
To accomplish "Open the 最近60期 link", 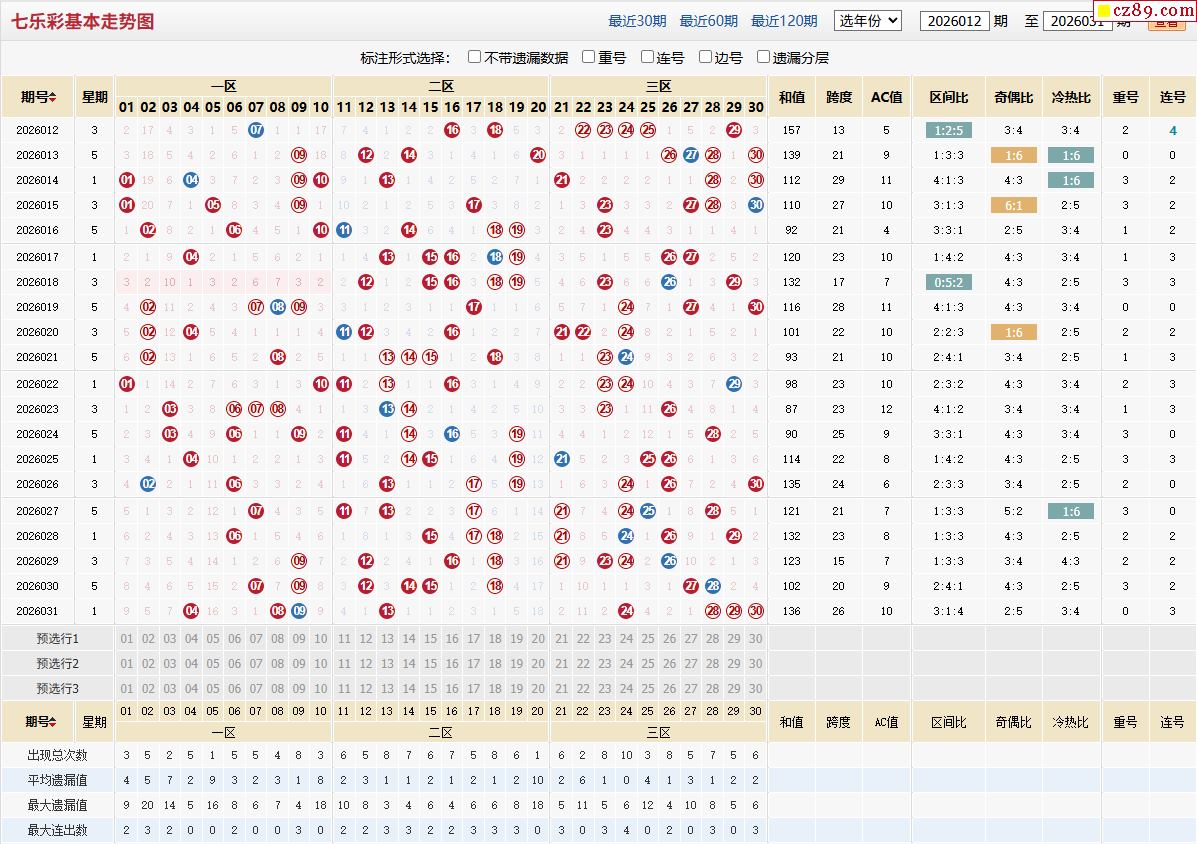I will [708, 21].
